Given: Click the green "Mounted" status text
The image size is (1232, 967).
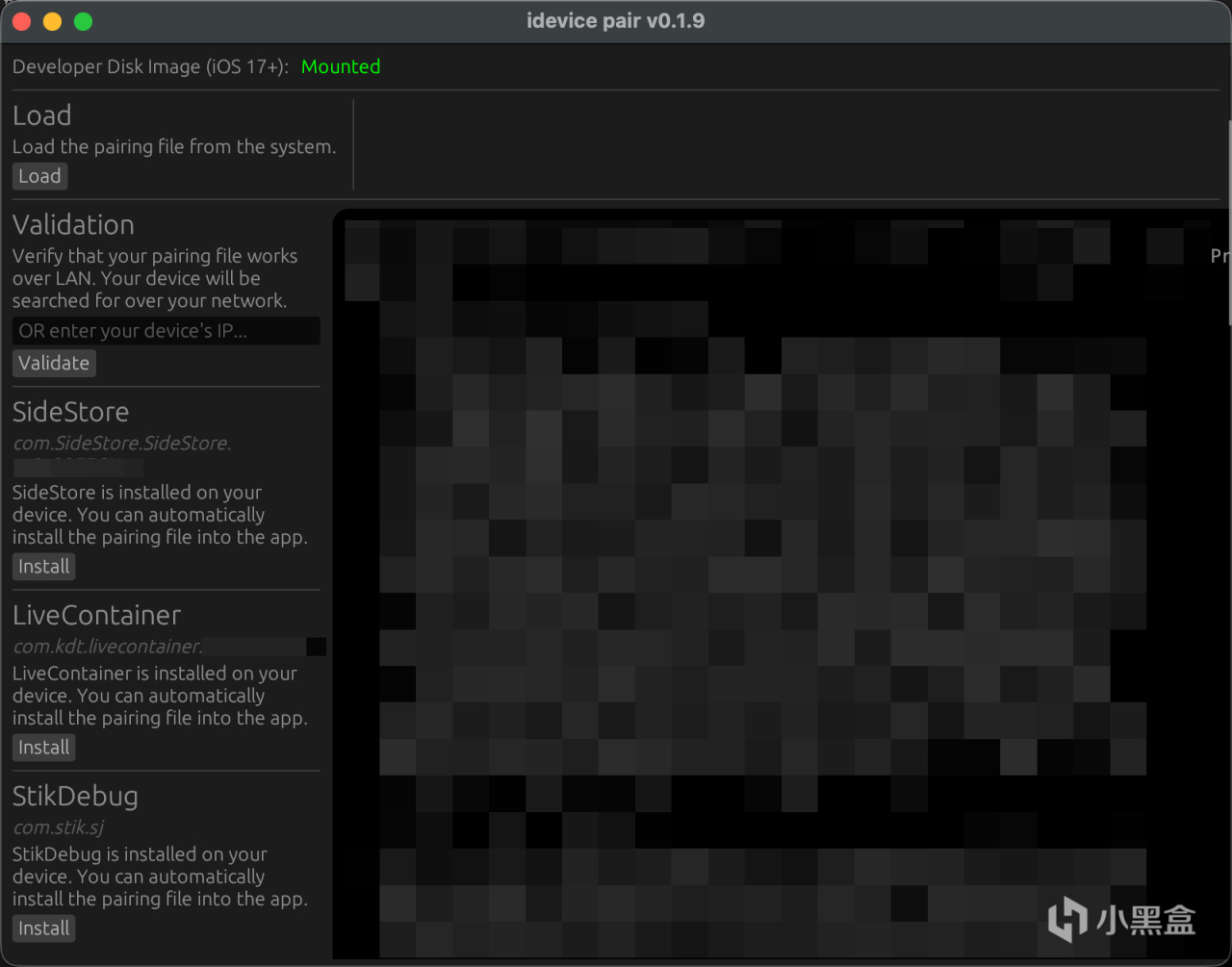Looking at the screenshot, I should pos(341,66).
